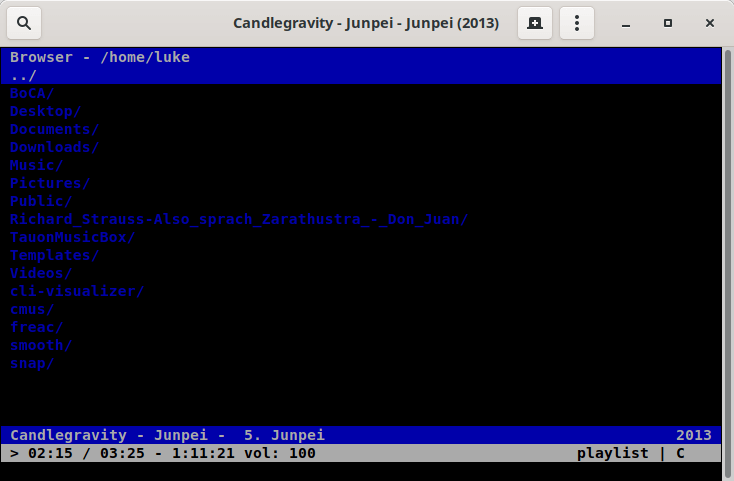This screenshot has width=734, height=481.
Task: Open a new terminal tab
Action: click(535, 23)
